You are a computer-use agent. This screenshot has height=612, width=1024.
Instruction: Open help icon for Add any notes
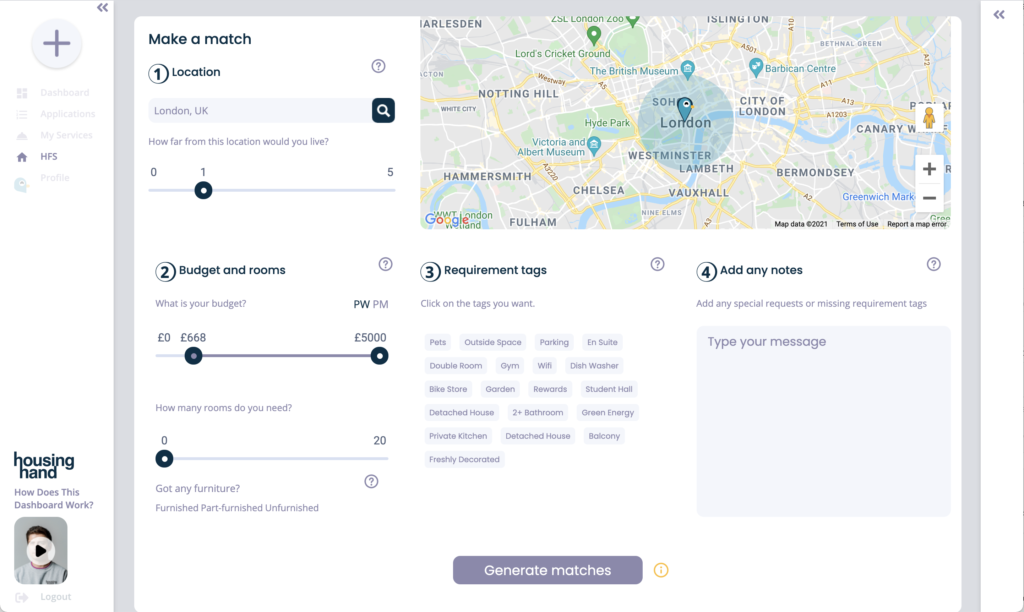[934, 264]
